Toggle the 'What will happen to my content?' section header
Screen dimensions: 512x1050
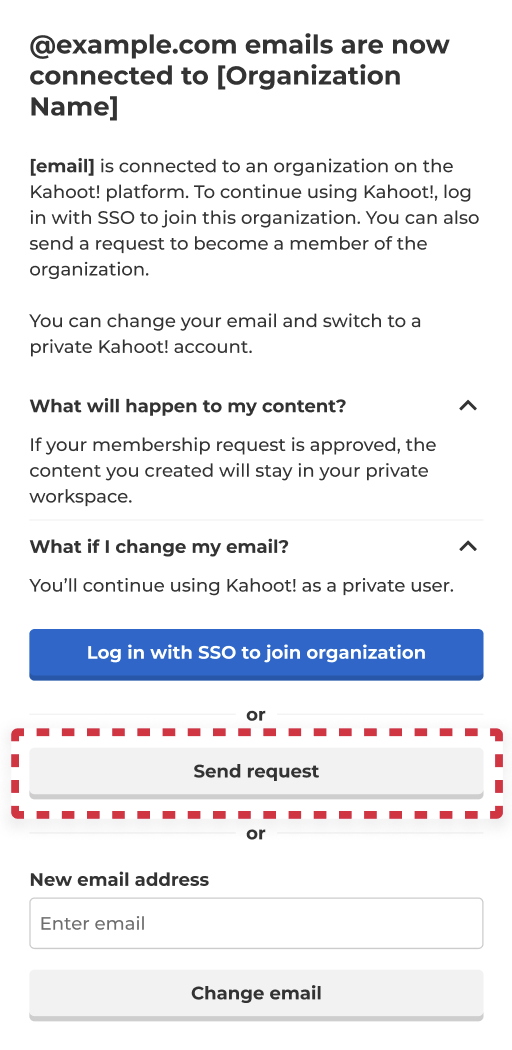(256, 406)
